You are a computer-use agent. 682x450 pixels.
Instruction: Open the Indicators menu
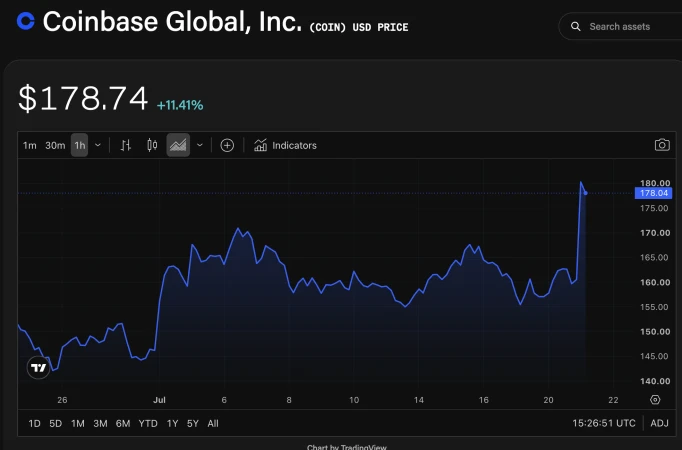pos(285,145)
